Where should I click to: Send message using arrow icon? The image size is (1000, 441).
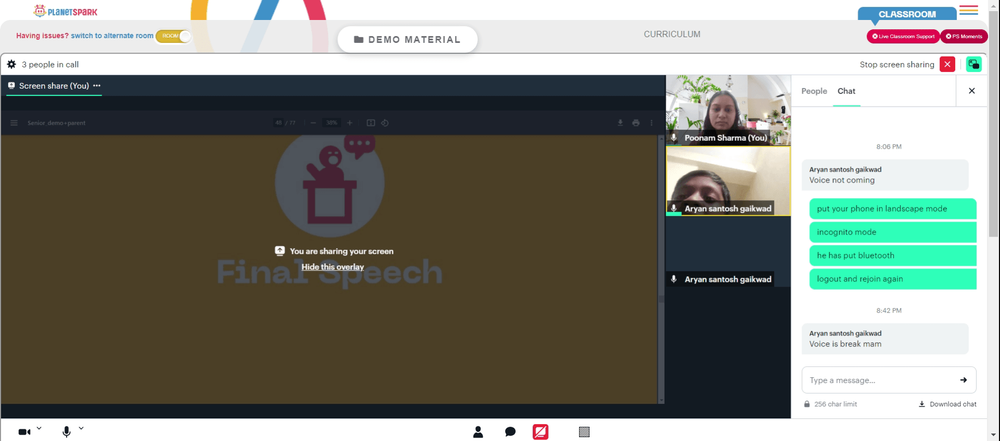[963, 380]
